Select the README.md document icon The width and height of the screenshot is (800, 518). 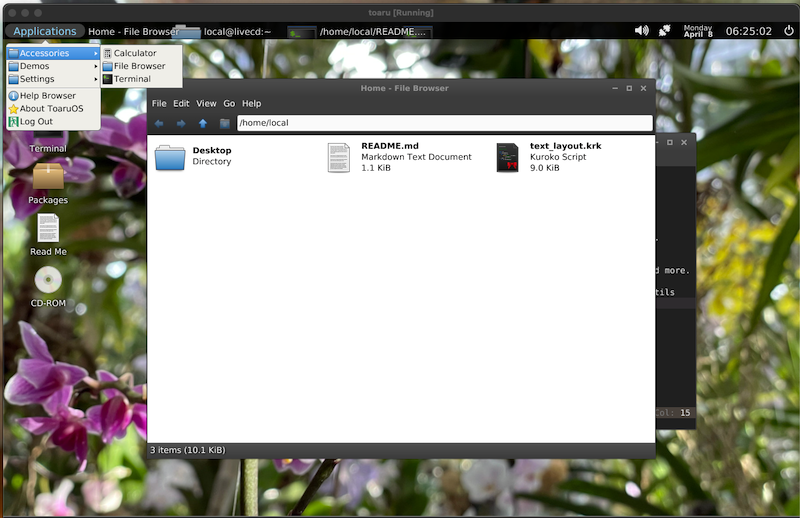[340, 157]
